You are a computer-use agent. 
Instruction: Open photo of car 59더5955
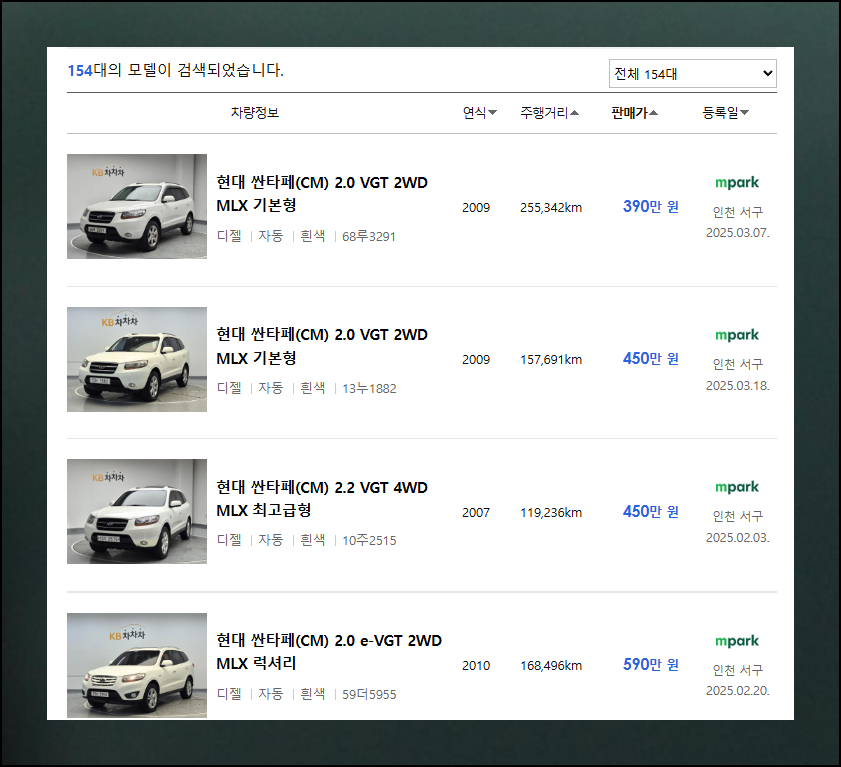pos(137,665)
